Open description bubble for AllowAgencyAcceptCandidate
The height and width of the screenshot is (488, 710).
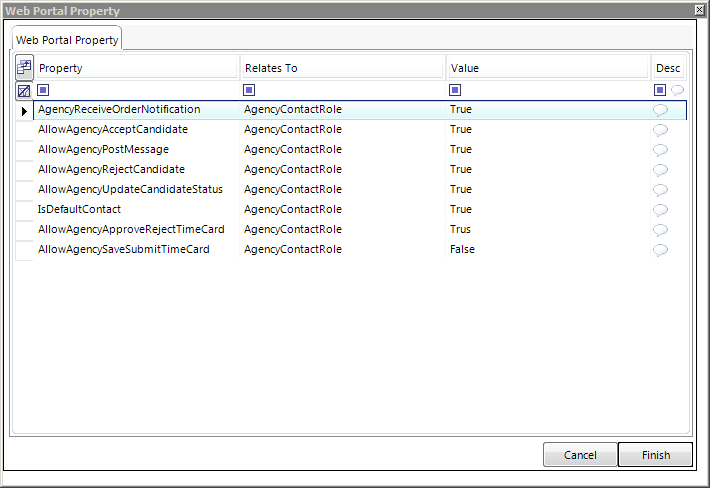[661, 130]
